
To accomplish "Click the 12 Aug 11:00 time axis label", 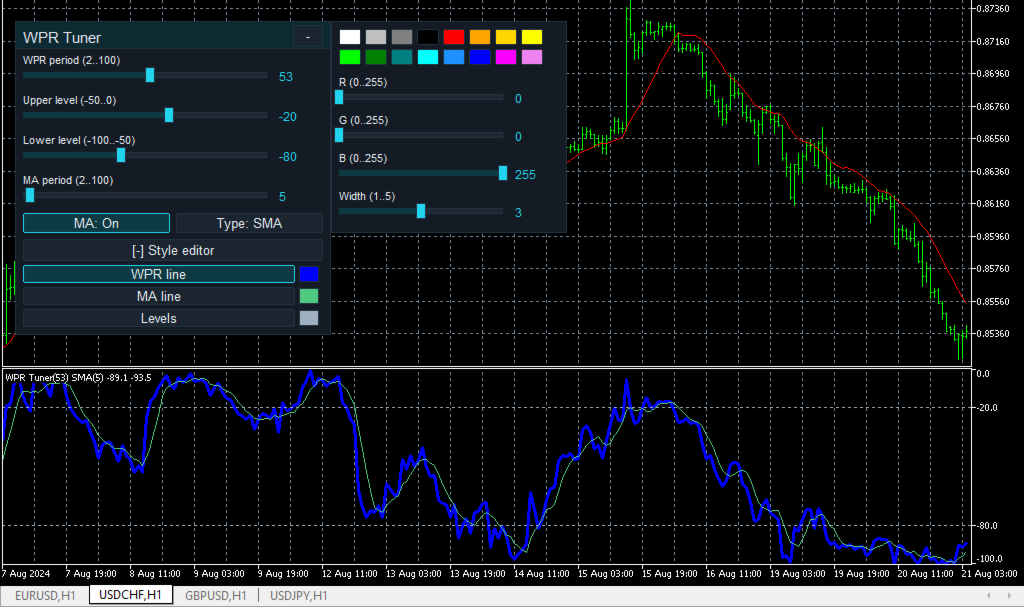I will click(x=349, y=574).
